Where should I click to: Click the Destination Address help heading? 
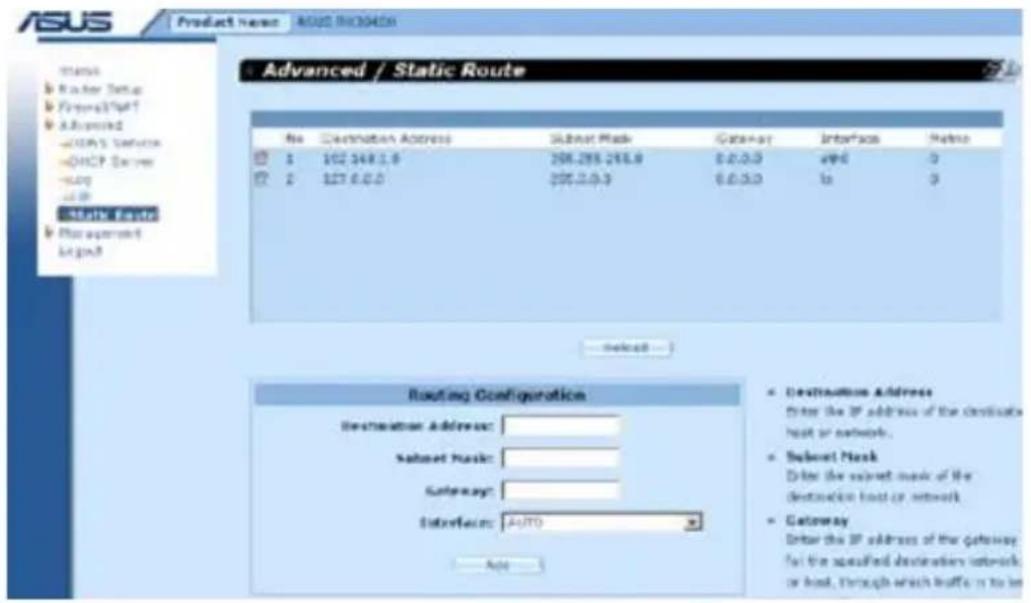coord(859,393)
